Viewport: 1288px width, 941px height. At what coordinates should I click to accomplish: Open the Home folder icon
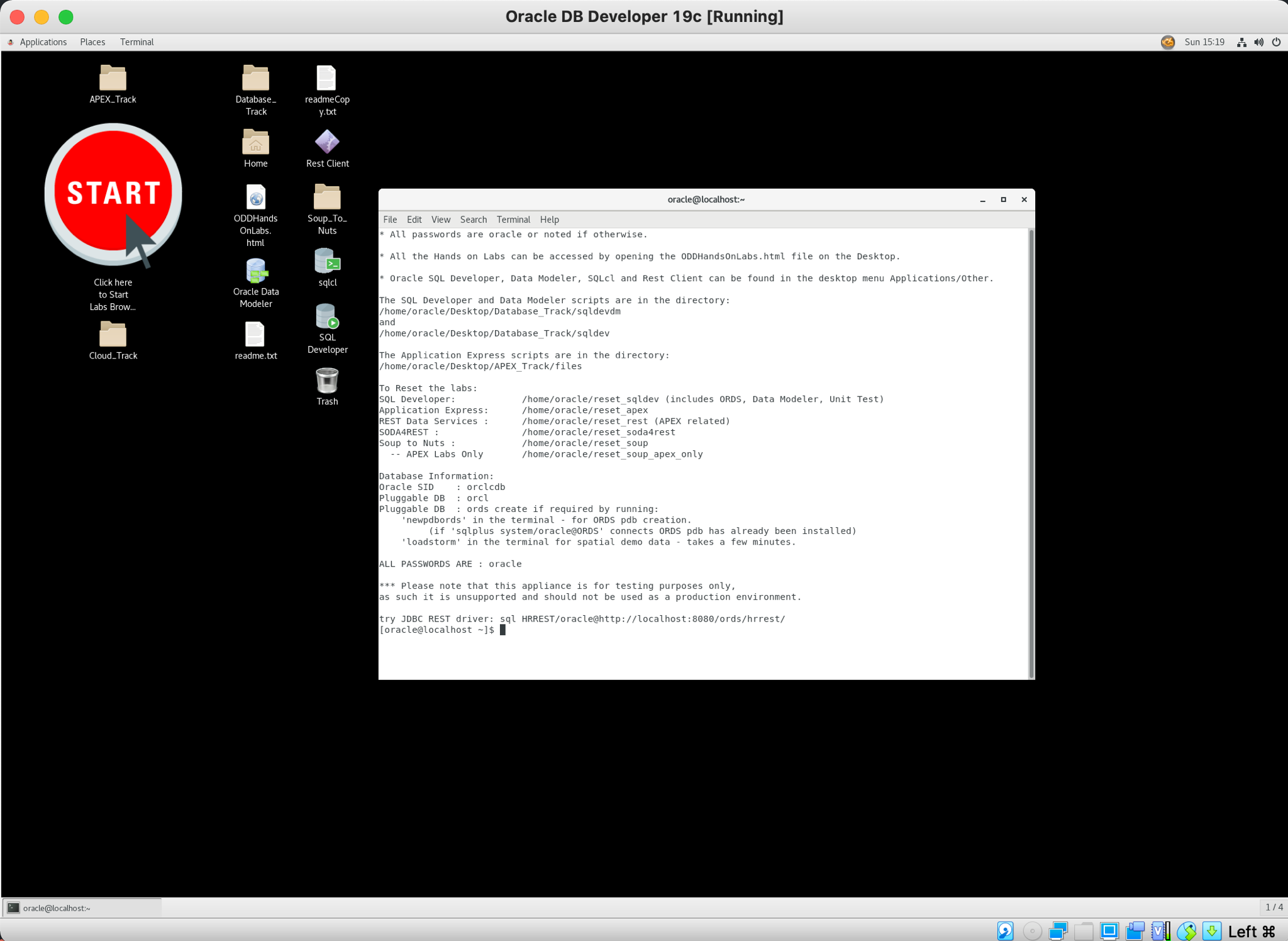(255, 148)
